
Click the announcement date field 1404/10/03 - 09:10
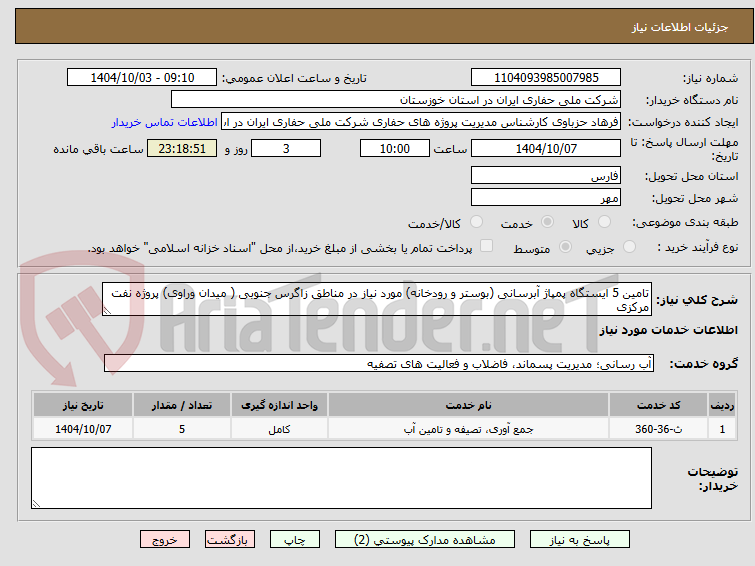tap(142, 78)
